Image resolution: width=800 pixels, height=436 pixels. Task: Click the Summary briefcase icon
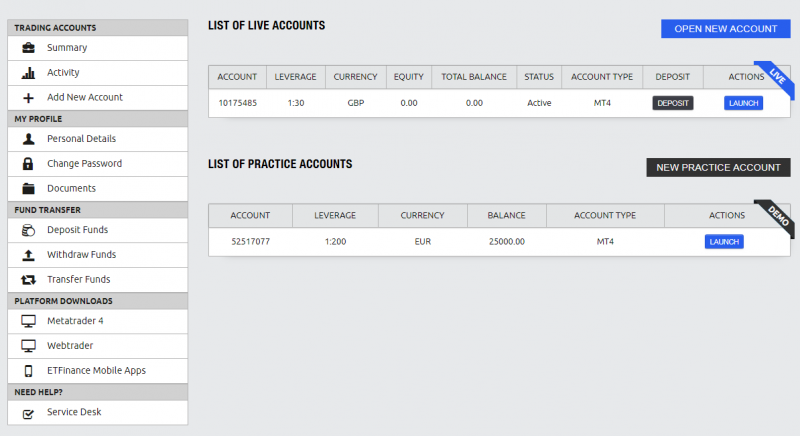pyautogui.click(x=29, y=47)
